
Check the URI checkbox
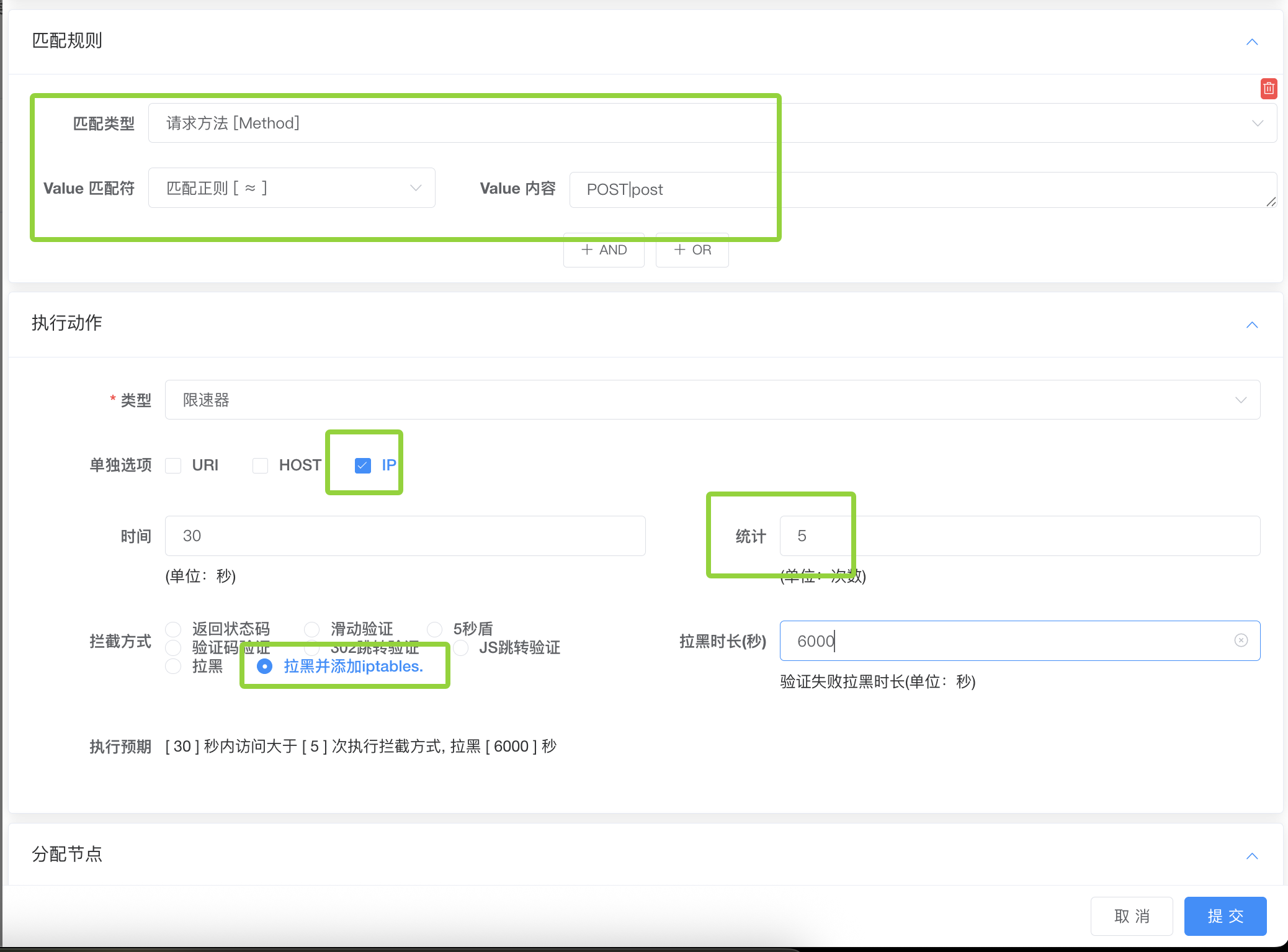pos(173,465)
